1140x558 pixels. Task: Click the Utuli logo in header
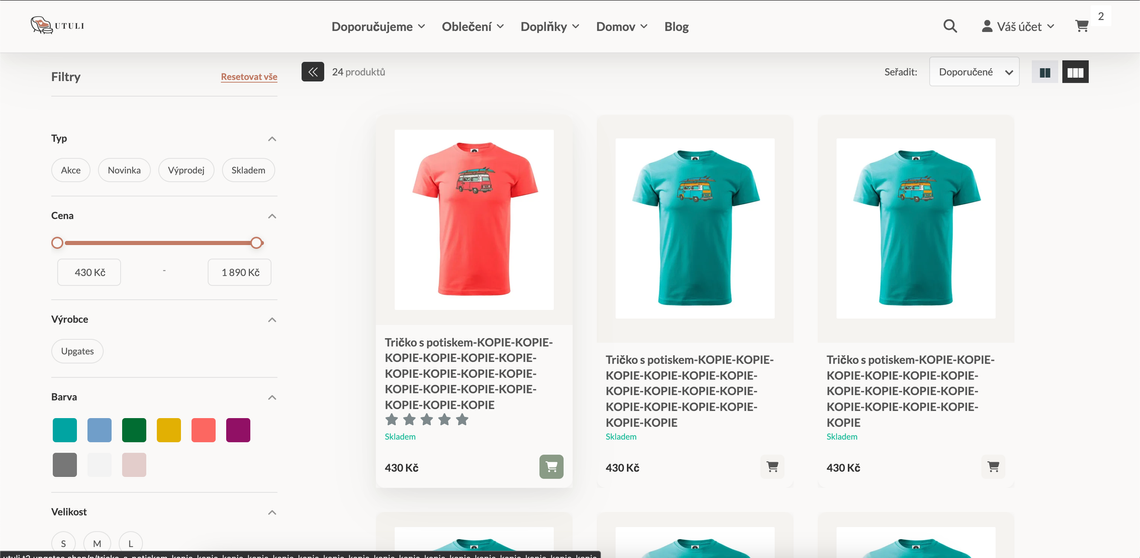tap(57, 26)
